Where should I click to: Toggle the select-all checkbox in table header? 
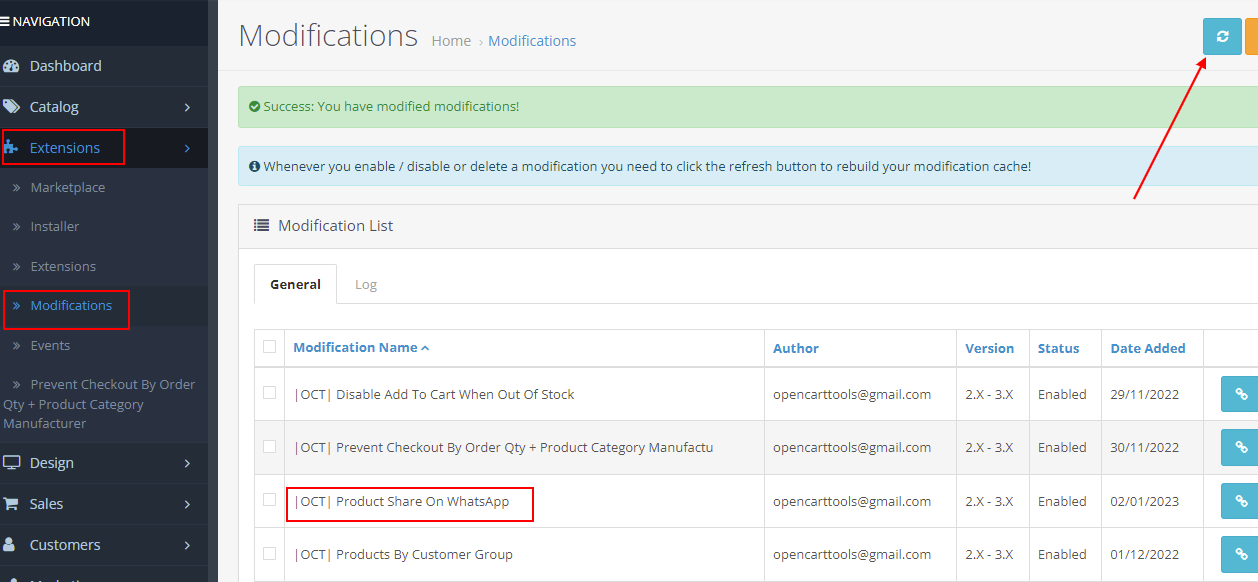(x=269, y=347)
